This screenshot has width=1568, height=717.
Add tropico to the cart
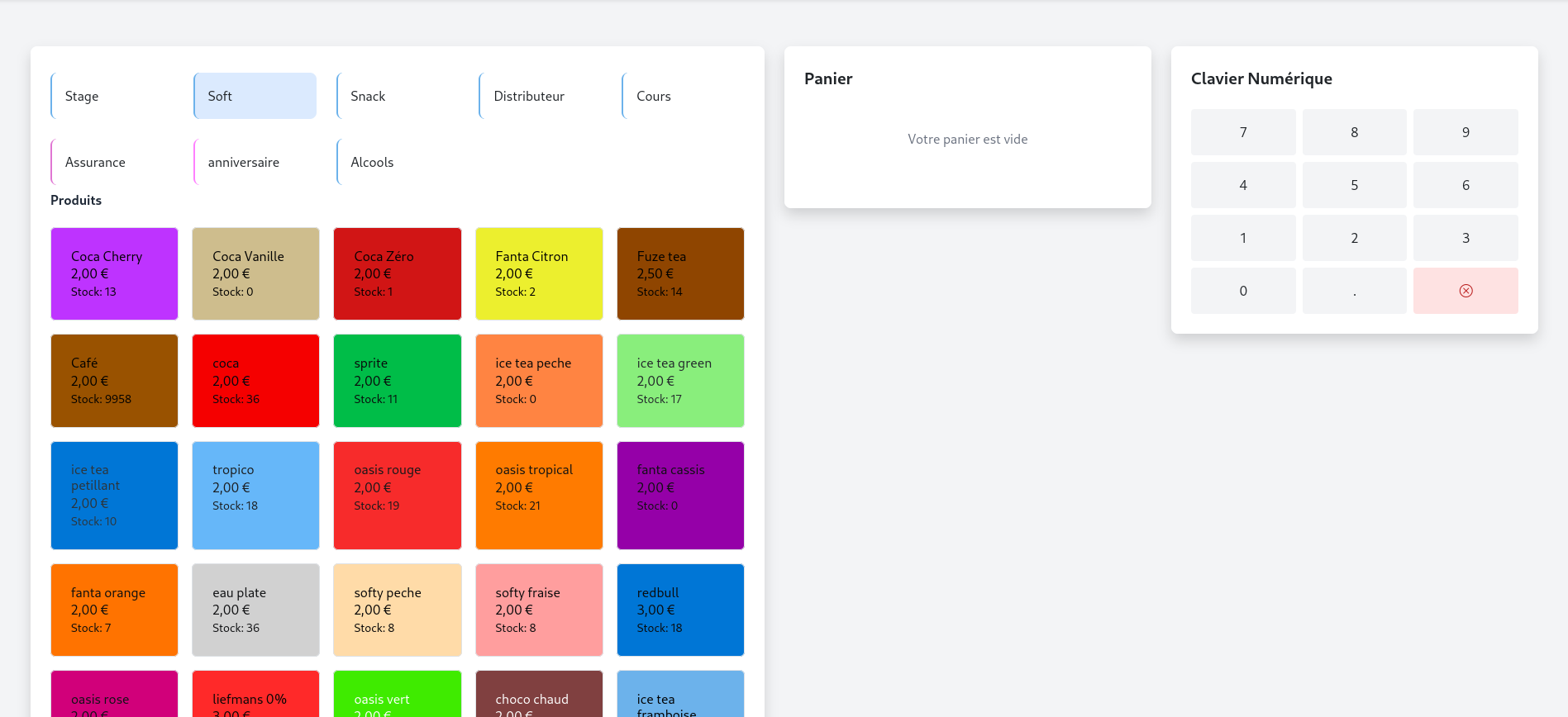(255, 496)
